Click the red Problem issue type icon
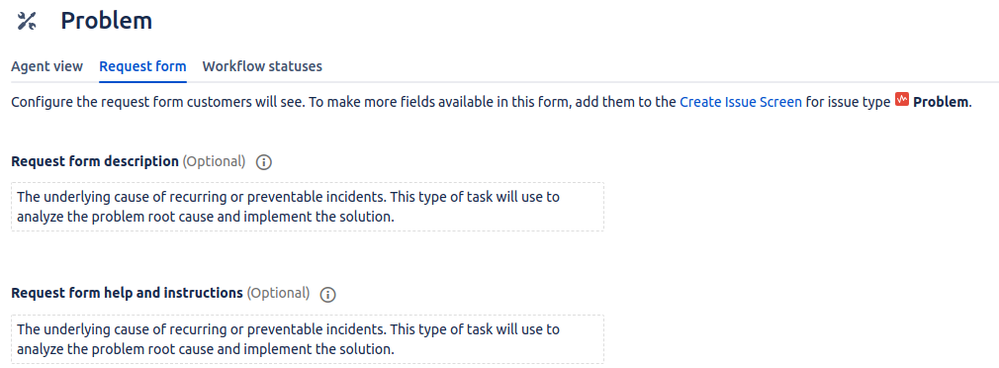 902,100
